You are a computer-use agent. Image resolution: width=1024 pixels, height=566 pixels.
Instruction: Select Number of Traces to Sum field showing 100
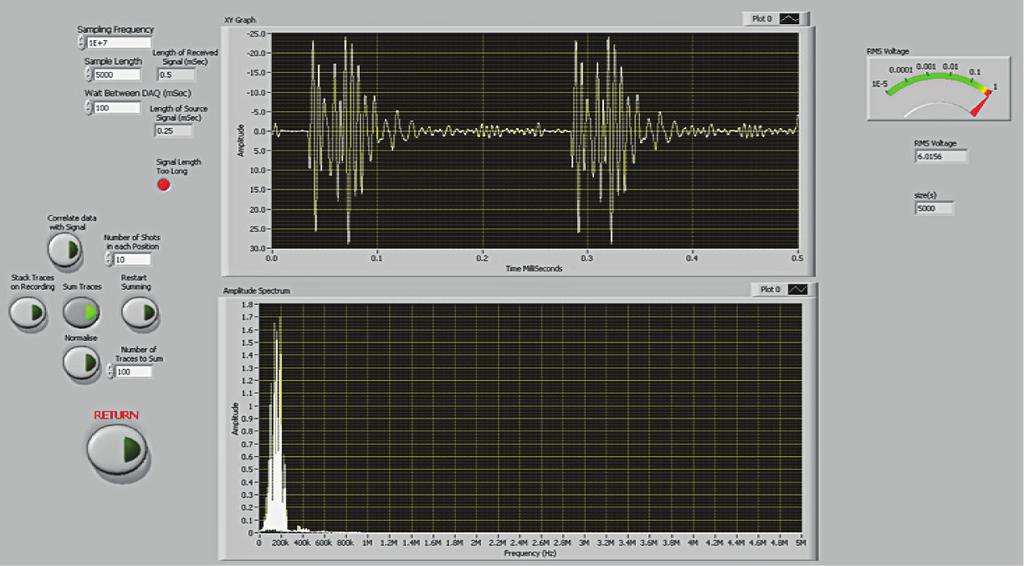(133, 371)
